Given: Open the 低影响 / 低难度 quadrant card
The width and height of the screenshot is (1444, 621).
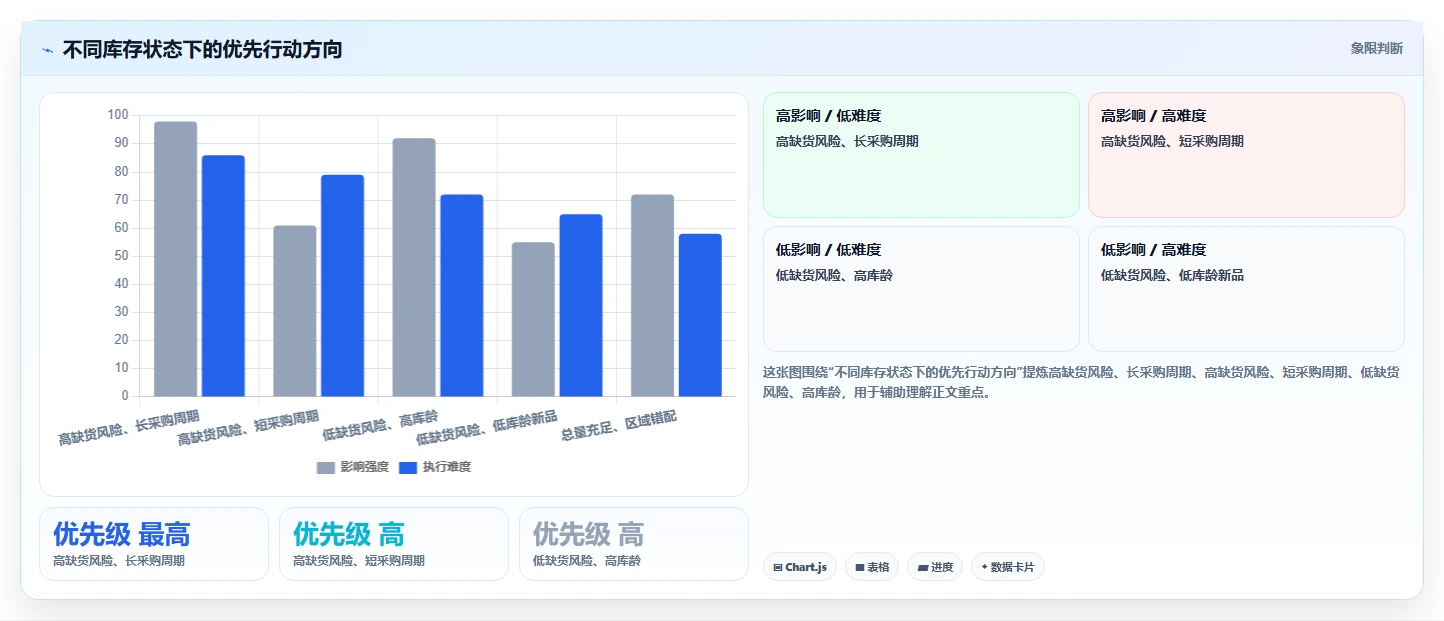Looking at the screenshot, I should 921,289.
